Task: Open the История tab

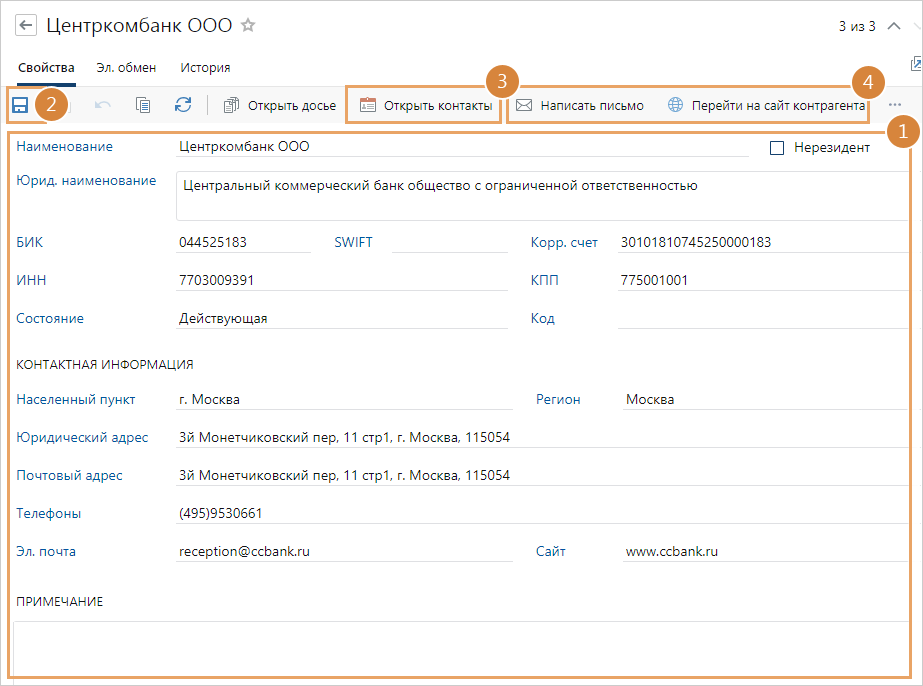Action: pyautogui.click(x=205, y=68)
